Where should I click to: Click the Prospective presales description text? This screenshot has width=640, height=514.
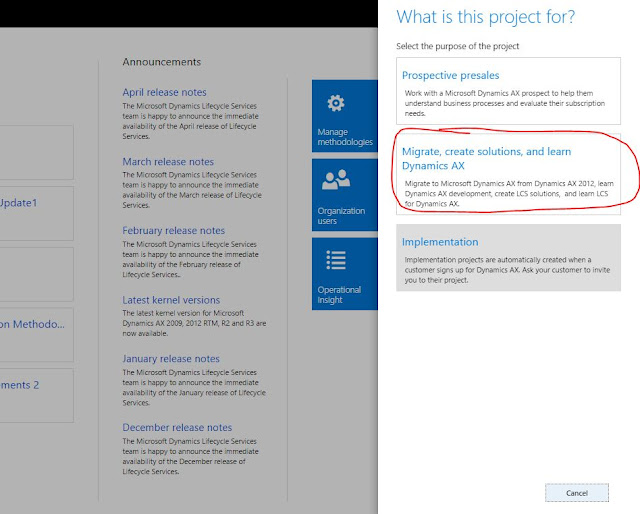pyautogui.click(x=505, y=103)
